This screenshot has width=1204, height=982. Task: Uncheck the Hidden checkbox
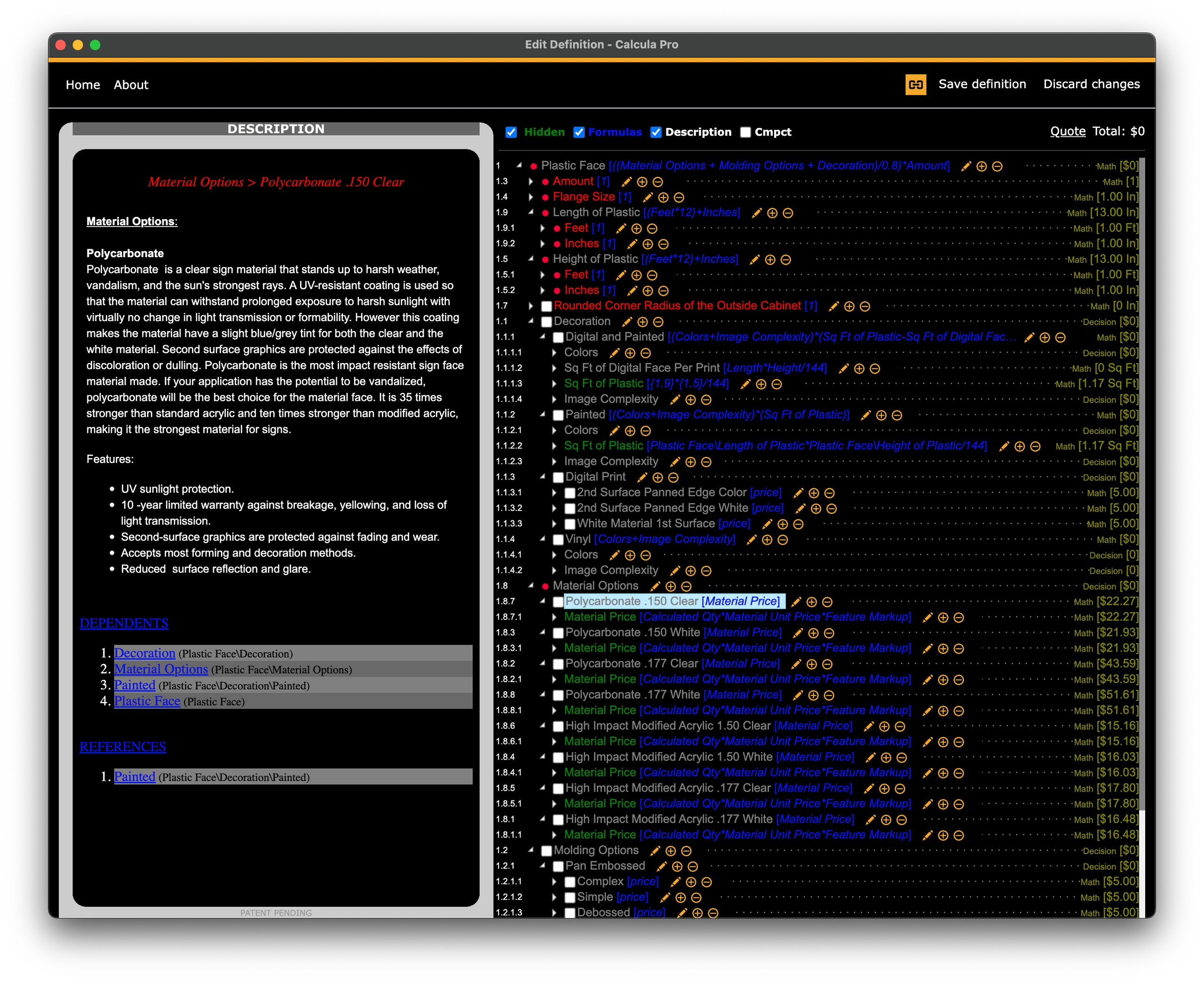click(x=511, y=133)
